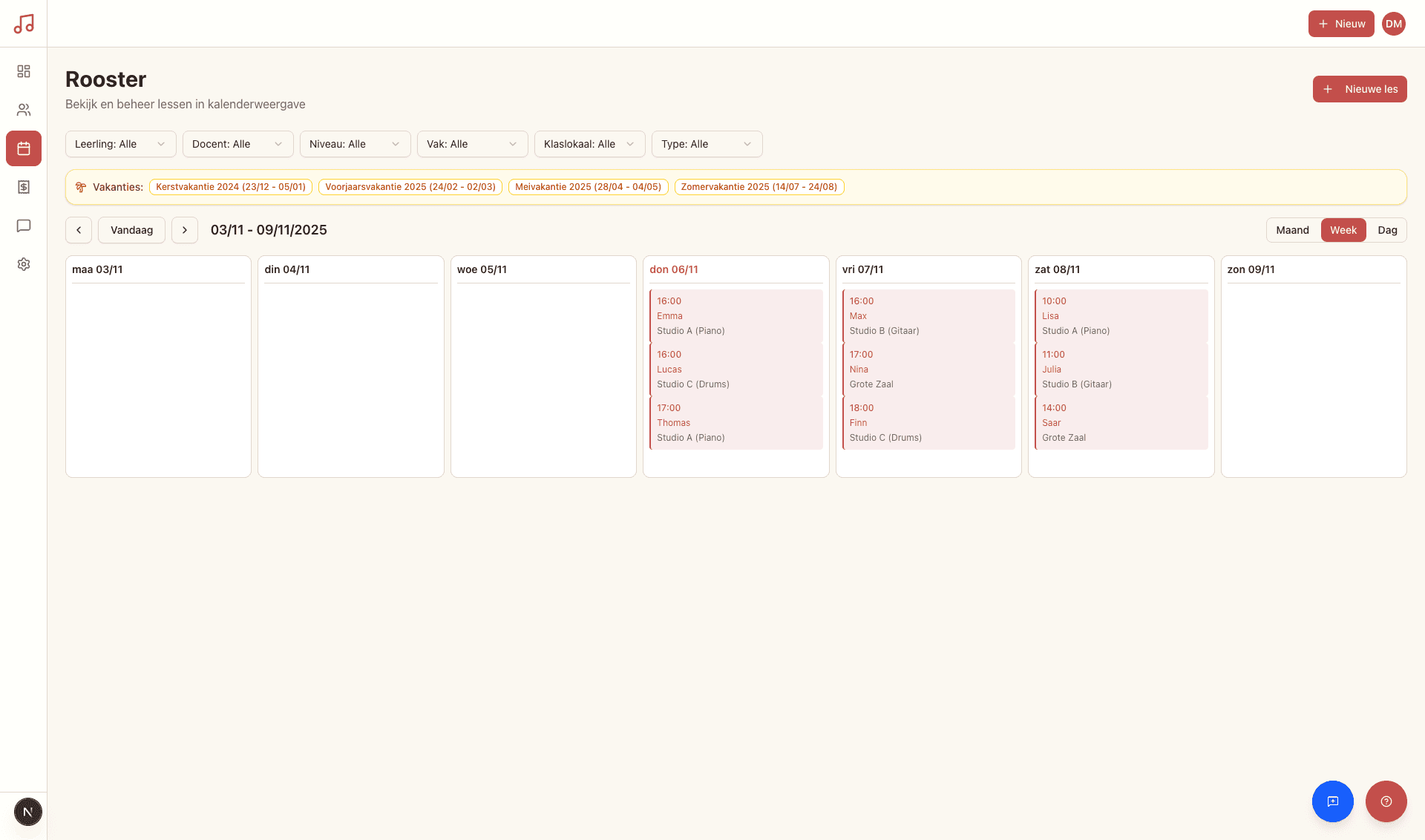
Task: Open messages with the chat bubble sidebar icon
Action: coord(24,226)
